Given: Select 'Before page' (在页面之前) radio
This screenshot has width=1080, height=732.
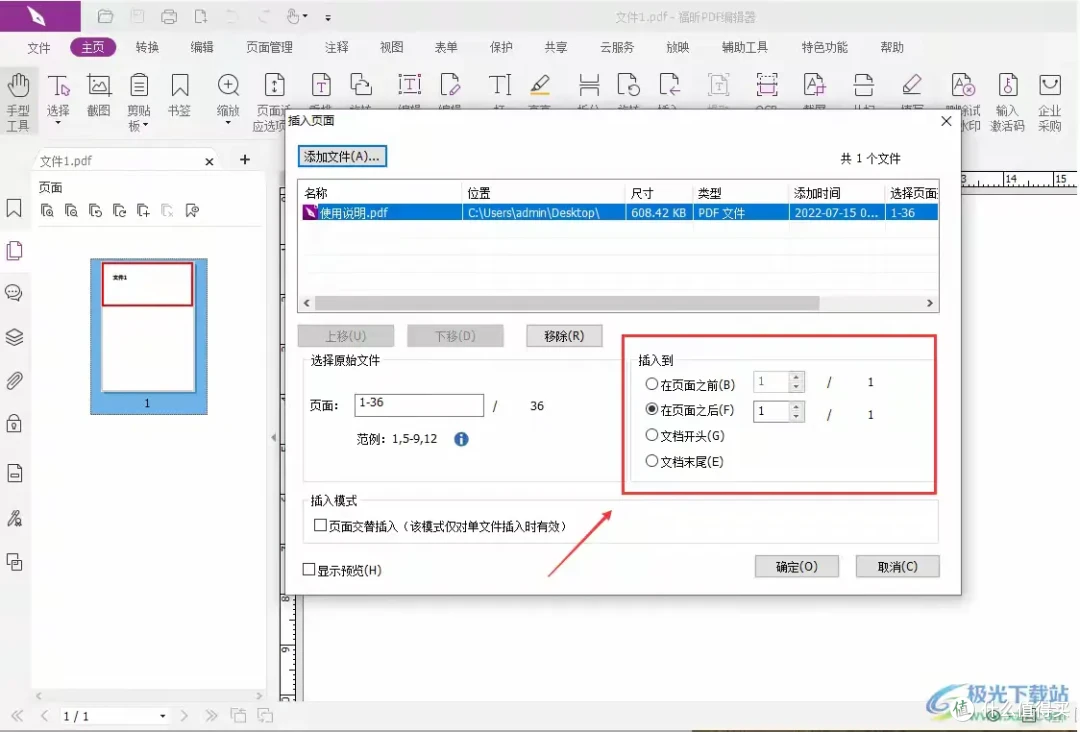Looking at the screenshot, I should coord(651,384).
